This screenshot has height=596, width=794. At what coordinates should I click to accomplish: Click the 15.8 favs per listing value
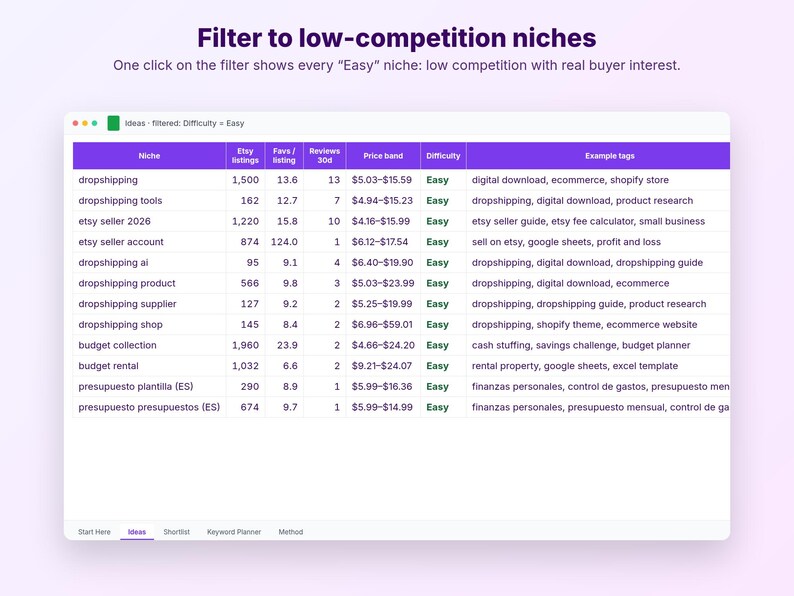284,221
